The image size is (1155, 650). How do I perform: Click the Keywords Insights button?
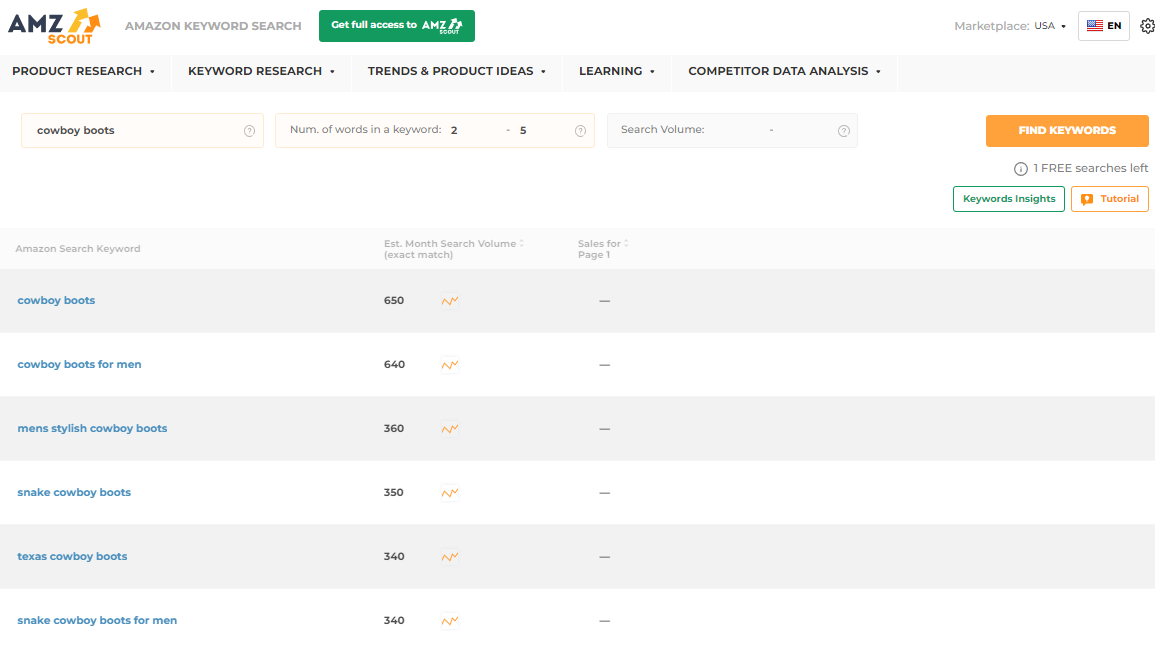[1008, 199]
